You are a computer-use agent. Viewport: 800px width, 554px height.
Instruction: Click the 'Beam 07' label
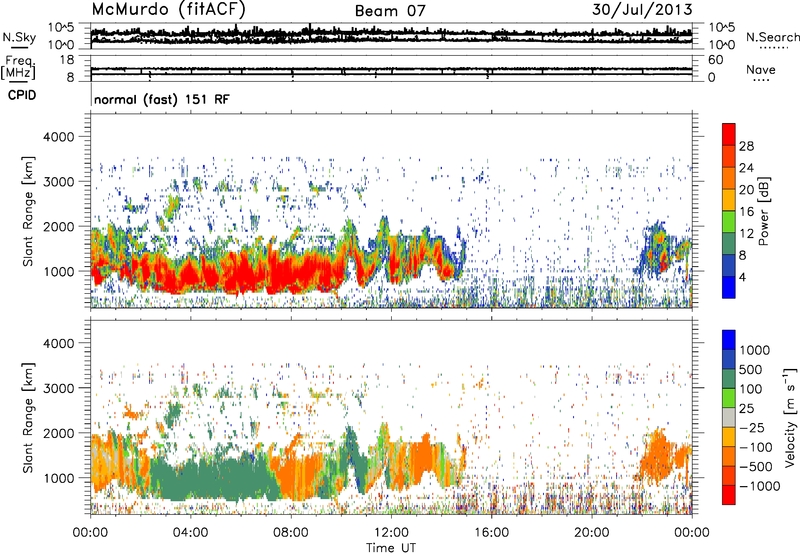coord(390,11)
